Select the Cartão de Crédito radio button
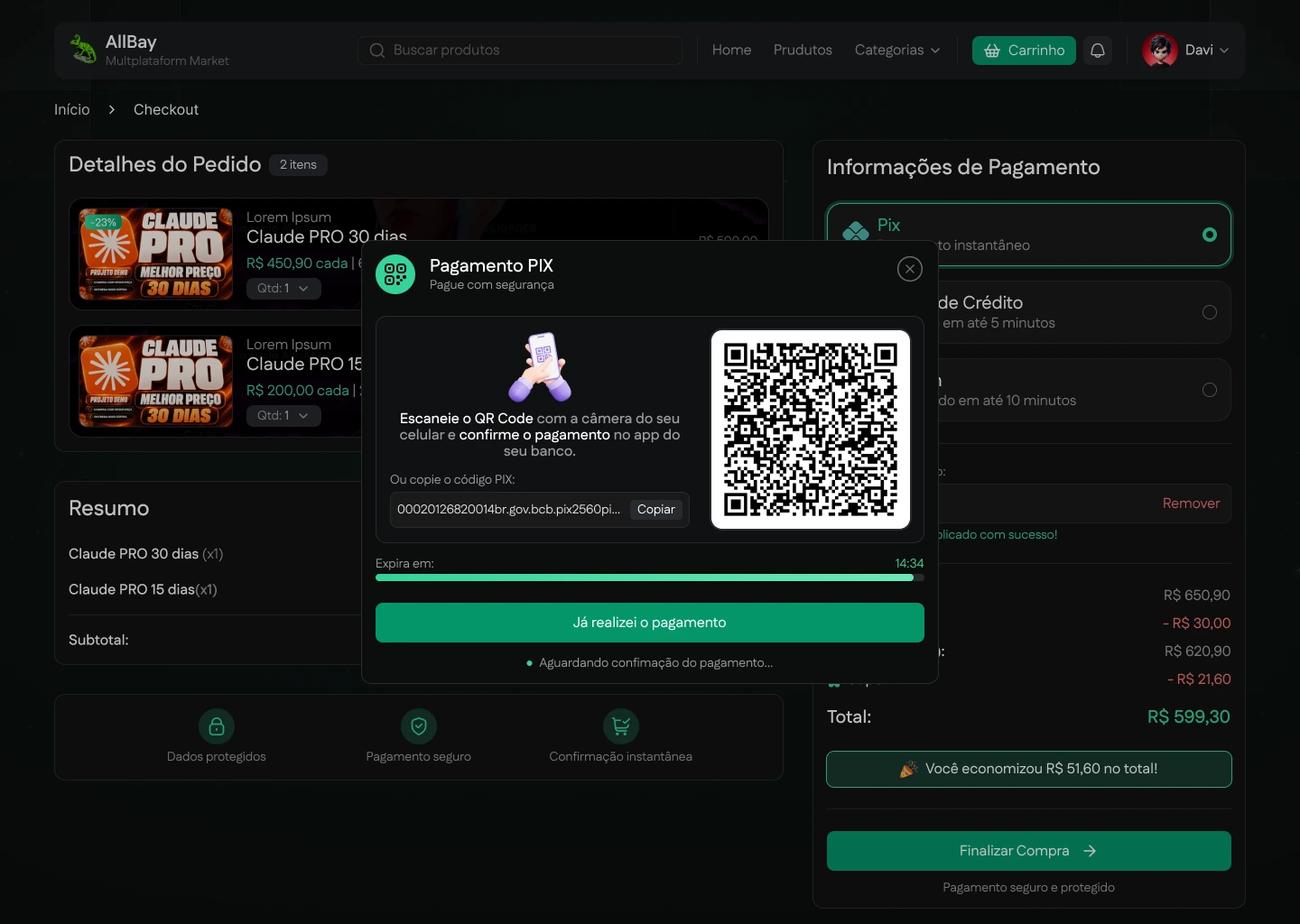The height and width of the screenshot is (924, 1300). tap(1210, 312)
